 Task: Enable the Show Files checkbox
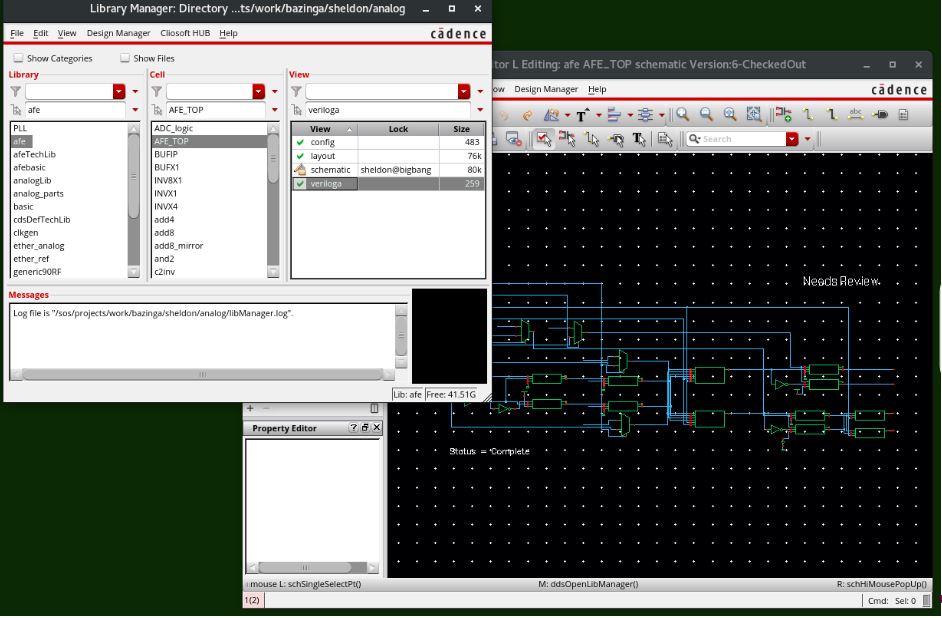point(125,58)
